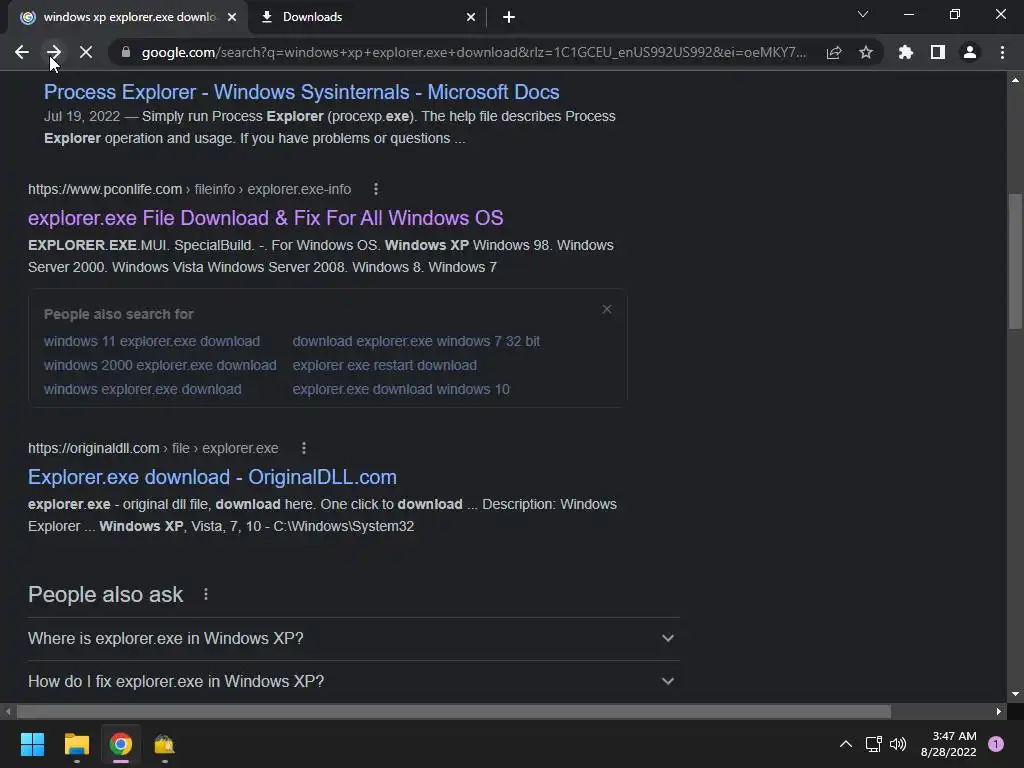
Task: Open People also ask options menu
Action: (206, 594)
